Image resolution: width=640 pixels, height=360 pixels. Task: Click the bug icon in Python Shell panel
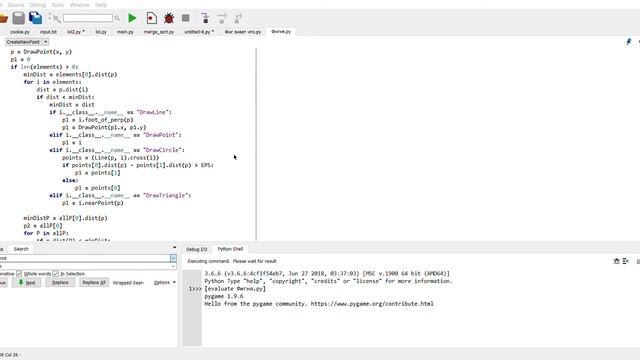click(616, 261)
